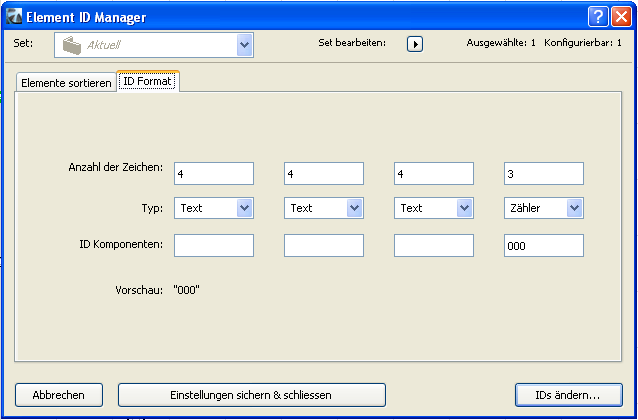638x420 pixels.
Task: Click the Anzahl field containing 3
Action: [x=543, y=174]
